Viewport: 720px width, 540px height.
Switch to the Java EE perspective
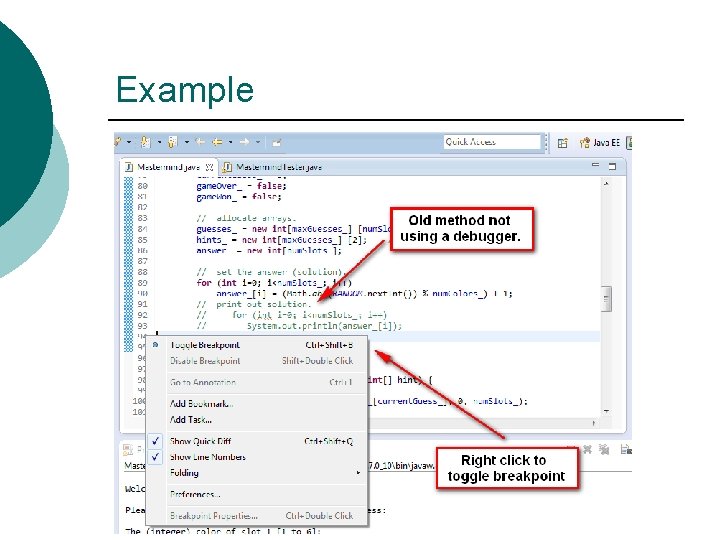pos(600,143)
